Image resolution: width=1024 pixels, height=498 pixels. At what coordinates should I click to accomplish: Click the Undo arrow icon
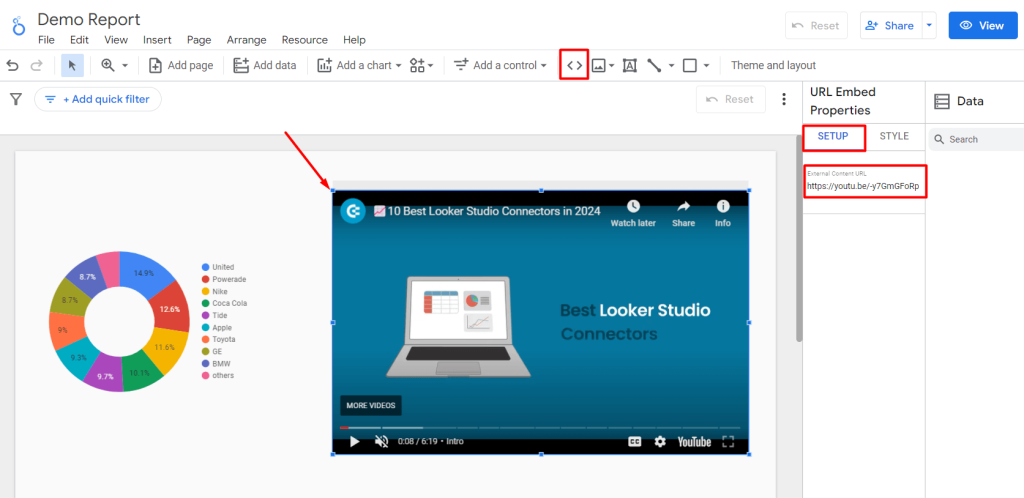[x=12, y=65]
